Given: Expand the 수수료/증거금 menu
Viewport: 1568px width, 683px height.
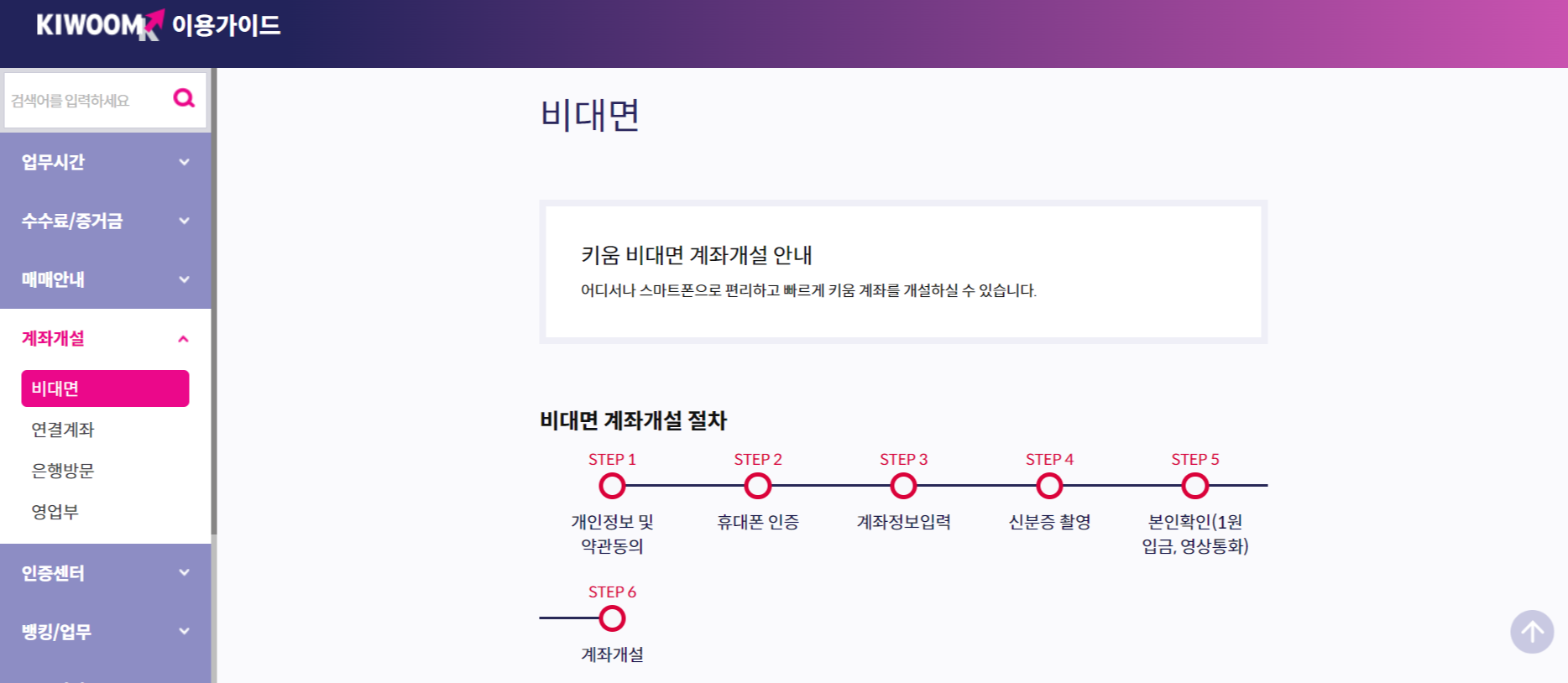Looking at the screenshot, I should tap(104, 221).
